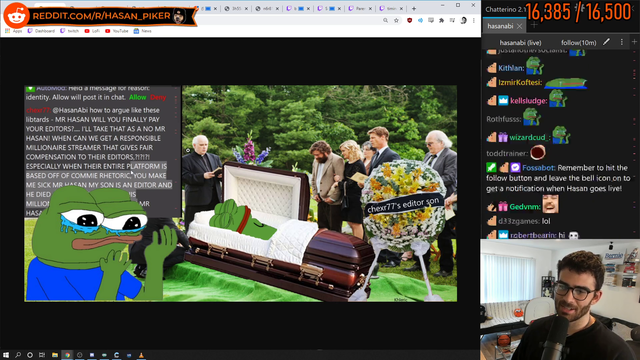The width and height of the screenshot is (640, 360).
Task: Click kellsludge's username in chat
Action: tap(529, 101)
